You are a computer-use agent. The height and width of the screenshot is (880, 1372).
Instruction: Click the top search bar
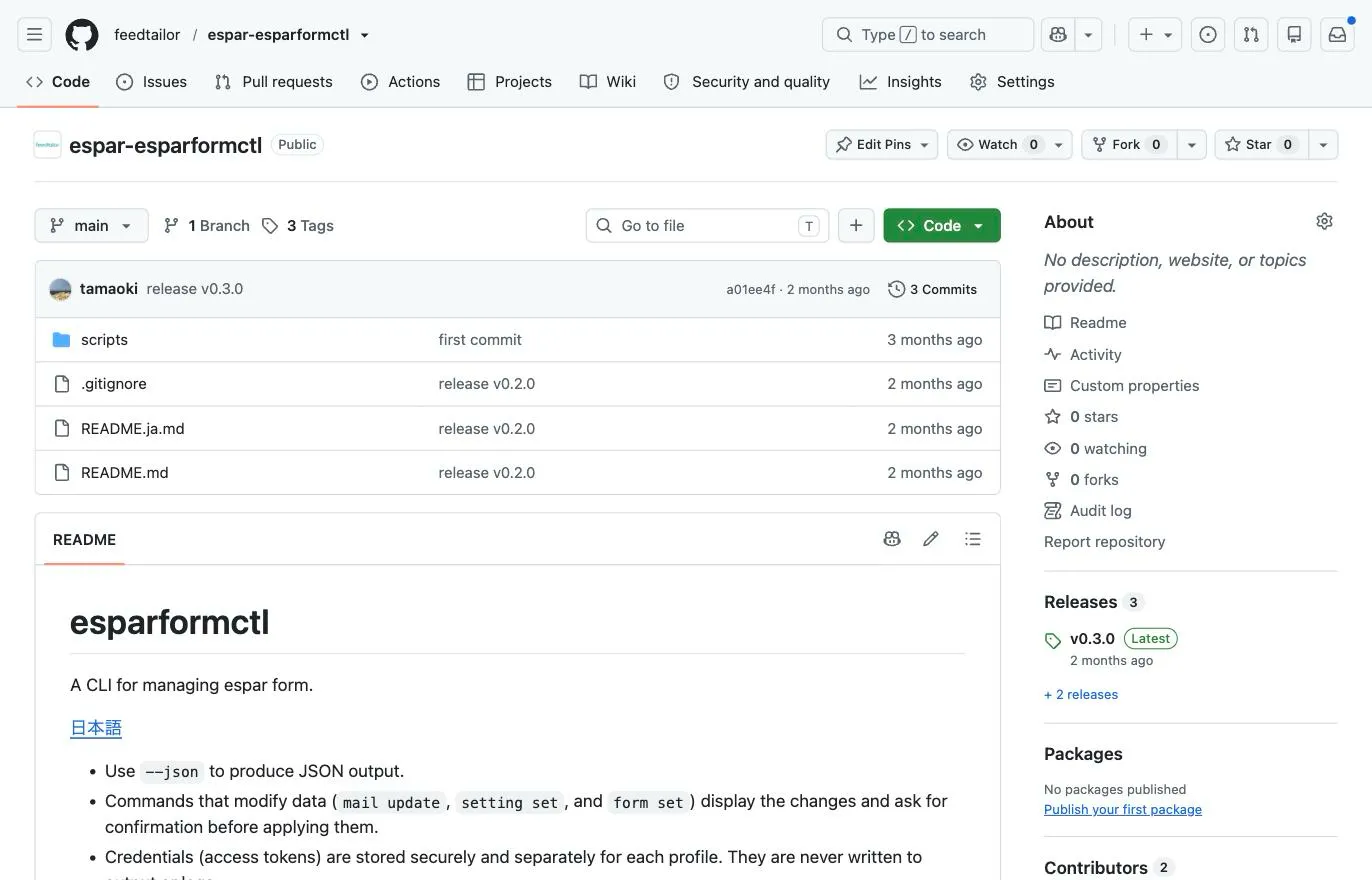[x=928, y=35]
